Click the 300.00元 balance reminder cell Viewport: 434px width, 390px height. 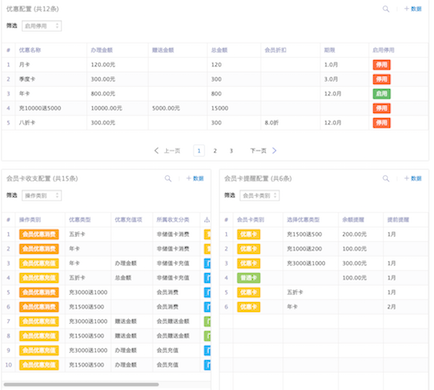[x=354, y=263]
